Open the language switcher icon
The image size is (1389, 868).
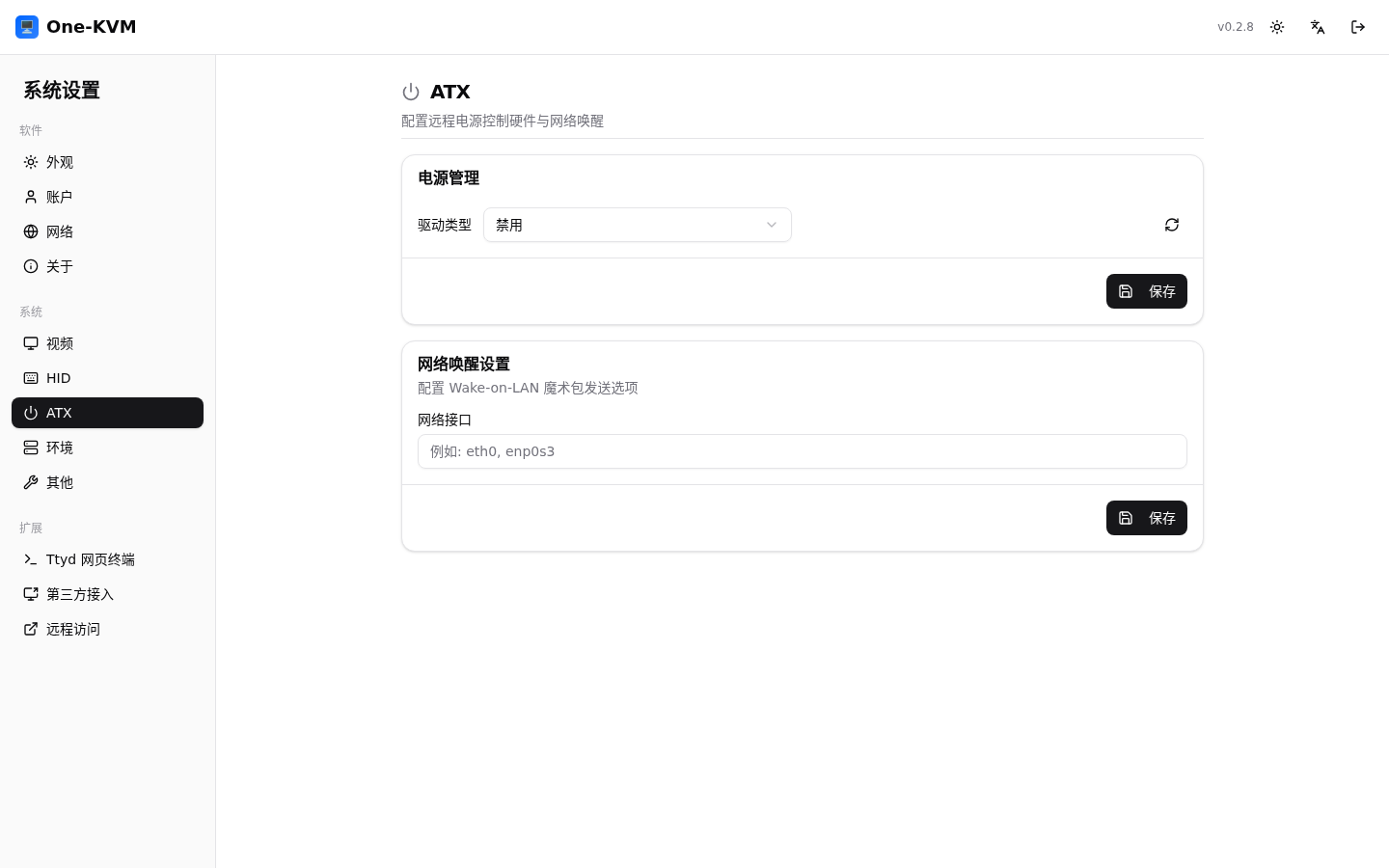(1318, 27)
